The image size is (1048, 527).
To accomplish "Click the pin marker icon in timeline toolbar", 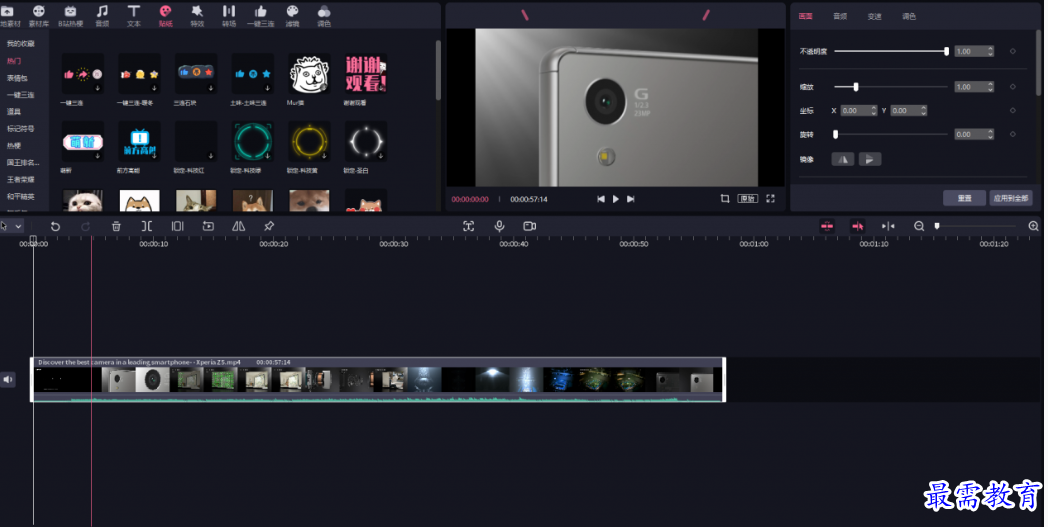I will (269, 226).
